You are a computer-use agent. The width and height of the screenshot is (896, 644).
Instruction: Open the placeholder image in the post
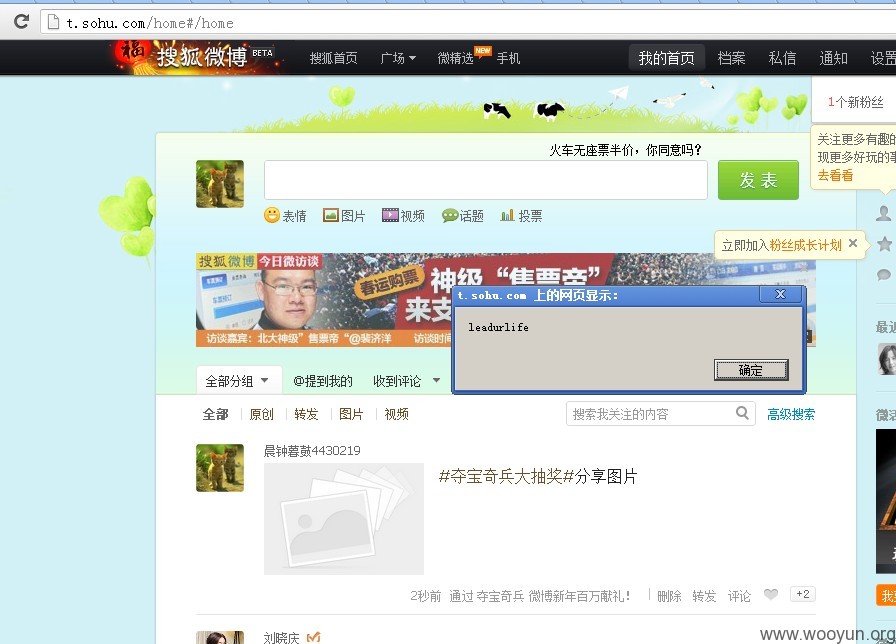344,519
